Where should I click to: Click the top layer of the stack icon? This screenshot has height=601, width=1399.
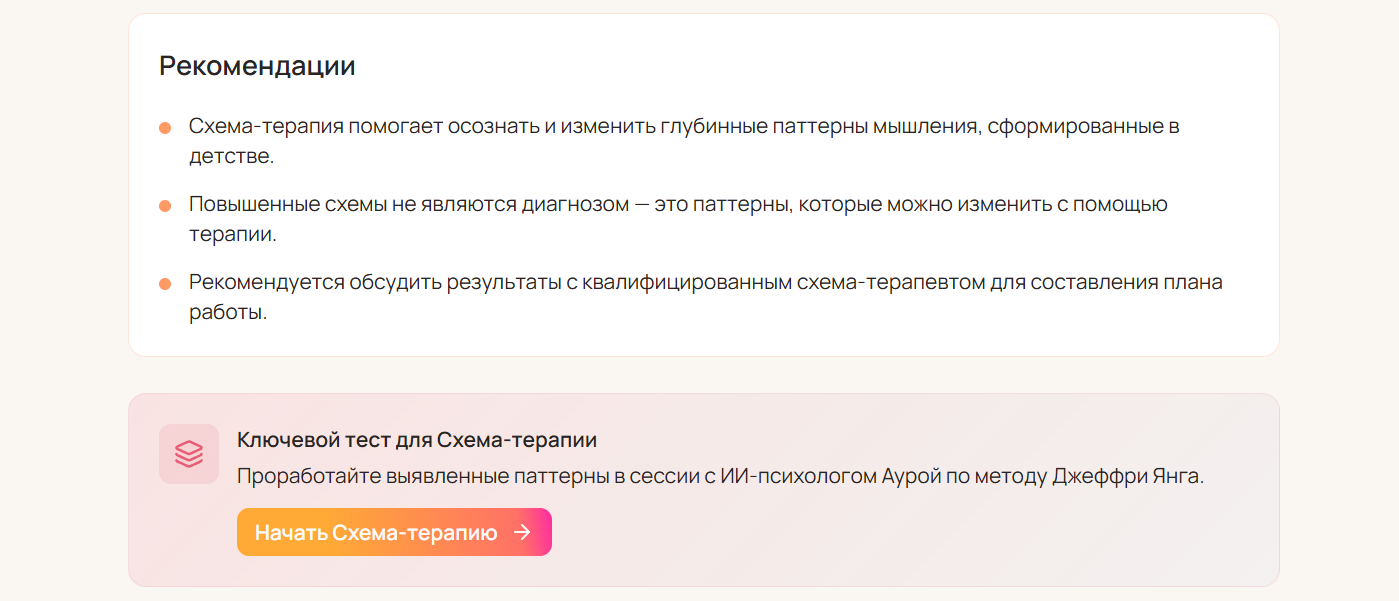(x=189, y=447)
